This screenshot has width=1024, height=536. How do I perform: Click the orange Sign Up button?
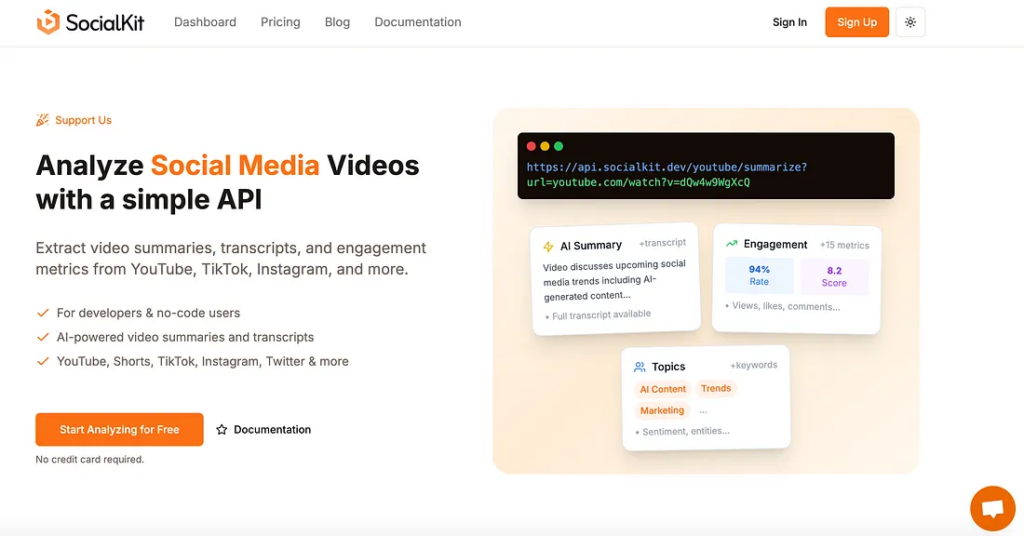(857, 22)
